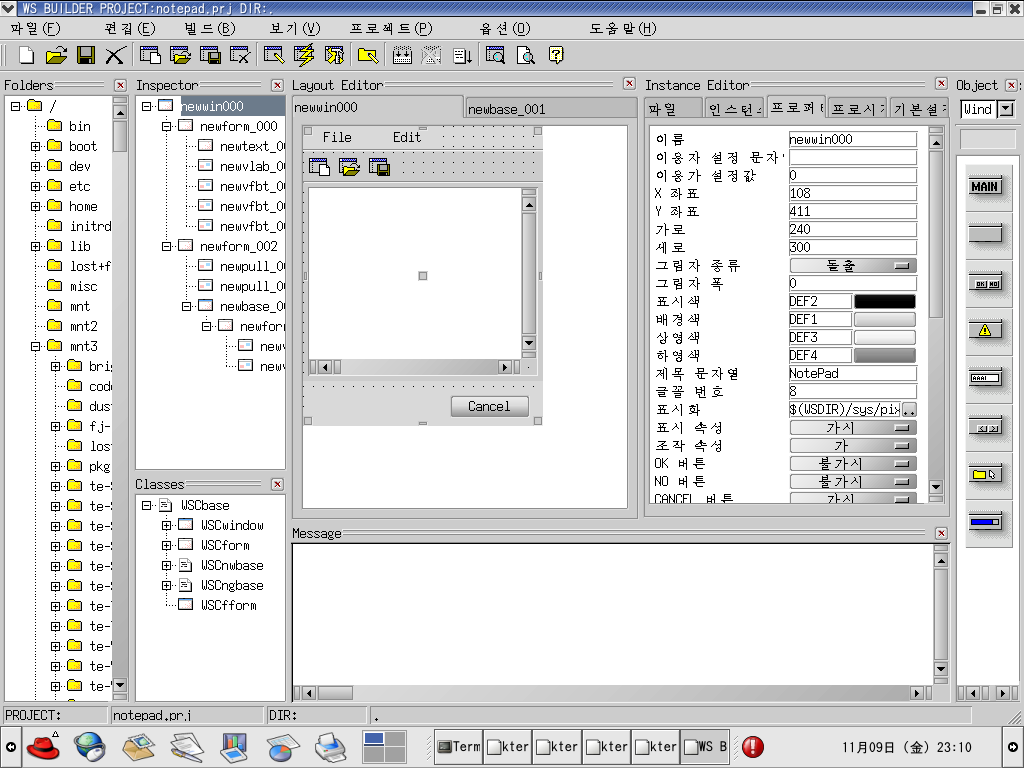Click the X close project toolbar icon
Image resolution: width=1024 pixels, height=768 pixels.
(115, 56)
